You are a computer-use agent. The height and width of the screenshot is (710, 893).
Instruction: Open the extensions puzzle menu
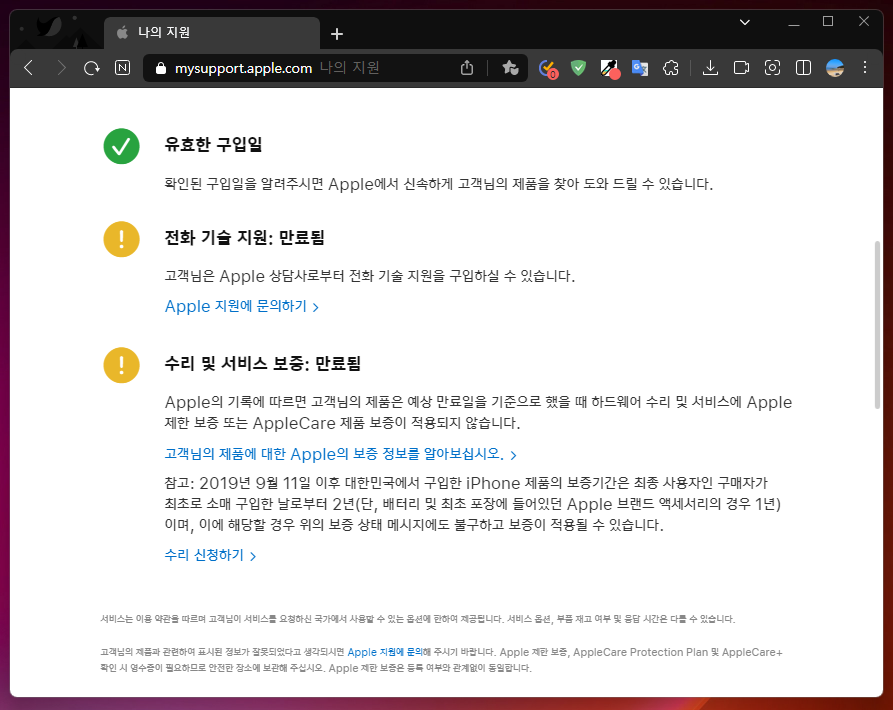click(671, 68)
